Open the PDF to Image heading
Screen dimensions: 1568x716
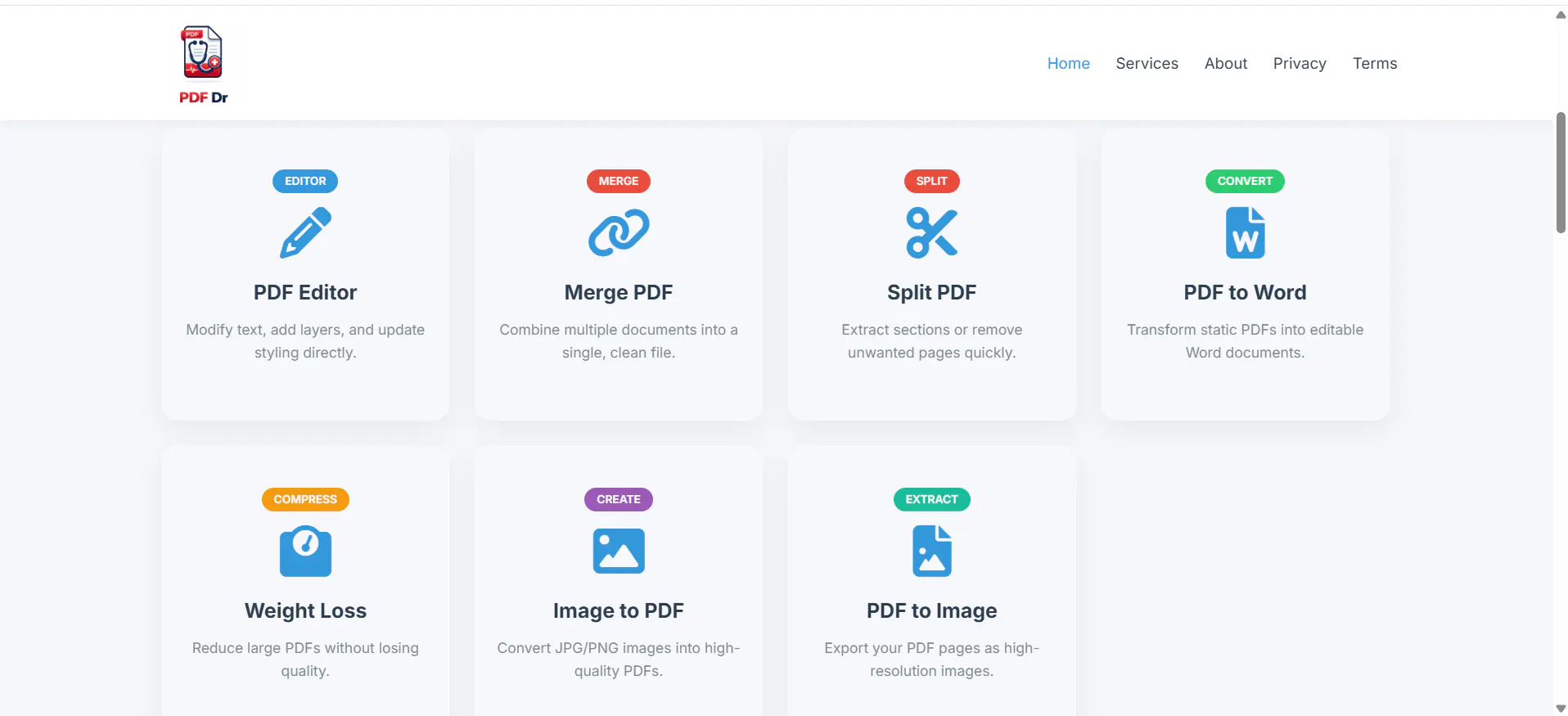click(x=931, y=610)
